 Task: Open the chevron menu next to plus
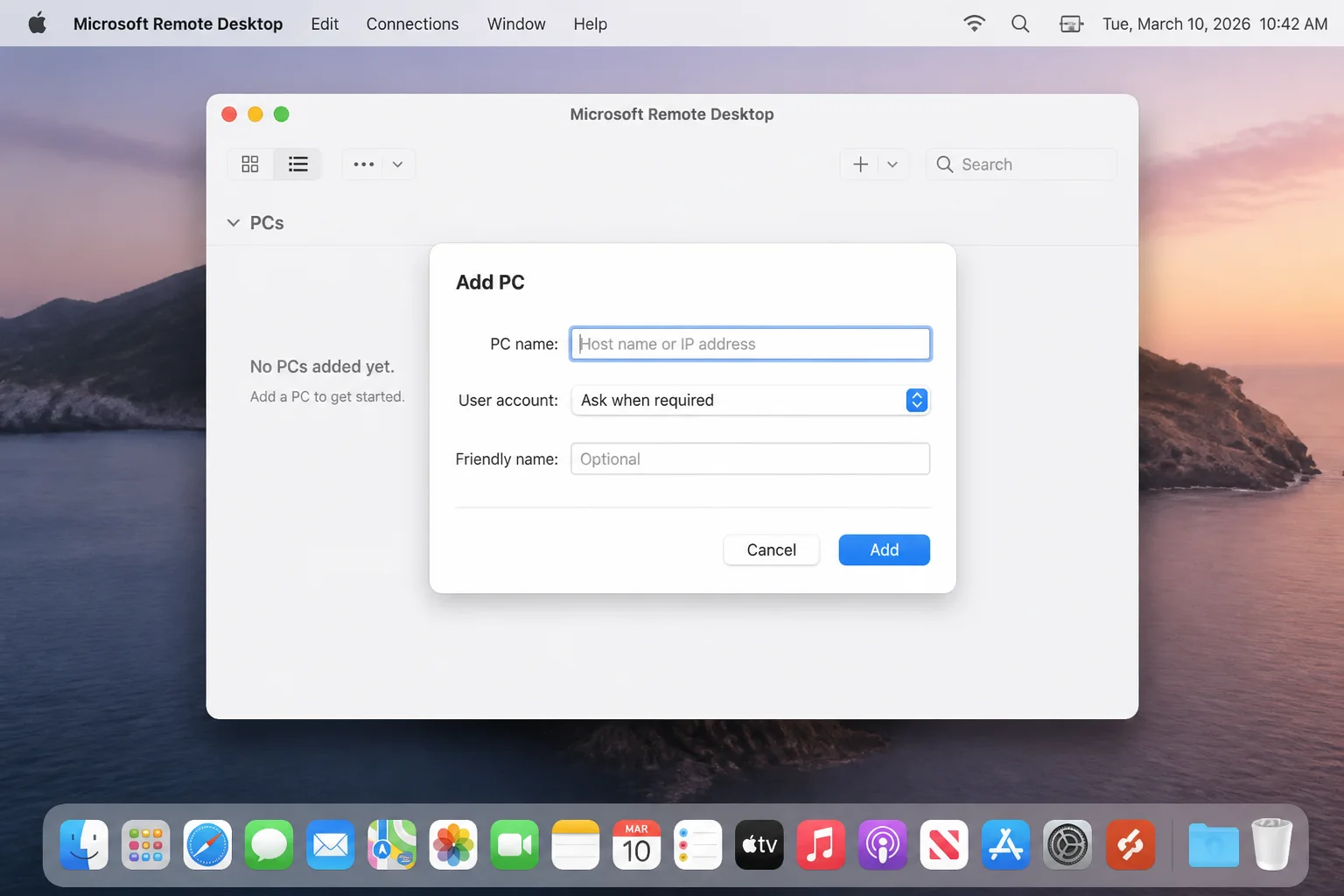tap(892, 164)
